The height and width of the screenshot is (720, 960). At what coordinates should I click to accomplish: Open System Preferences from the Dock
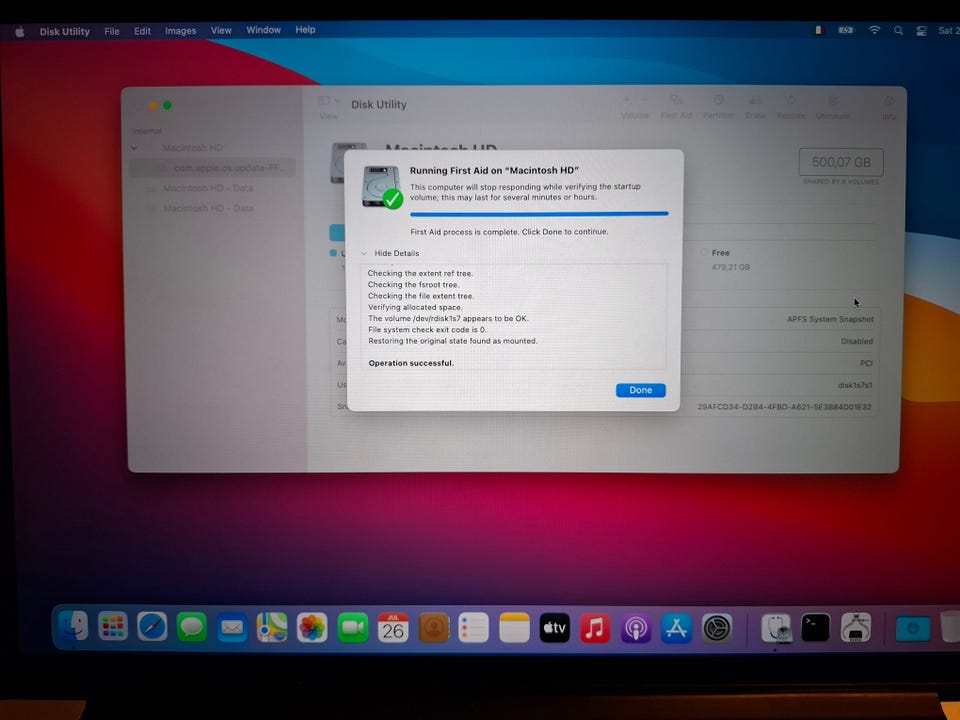pyautogui.click(x=717, y=628)
